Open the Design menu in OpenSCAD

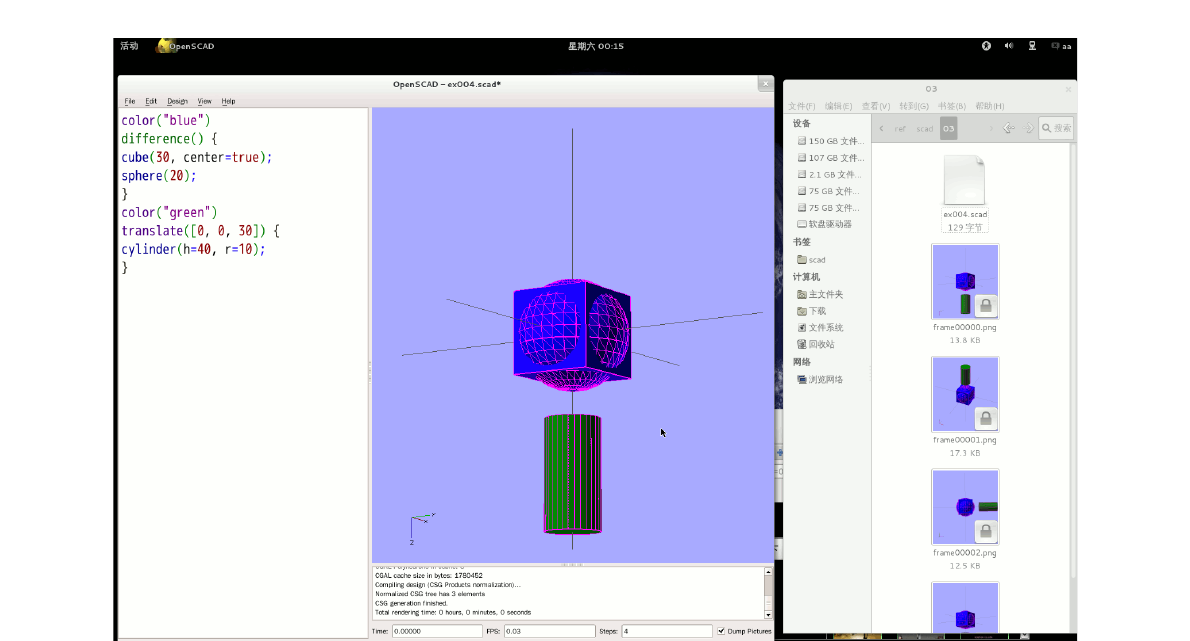tap(177, 101)
